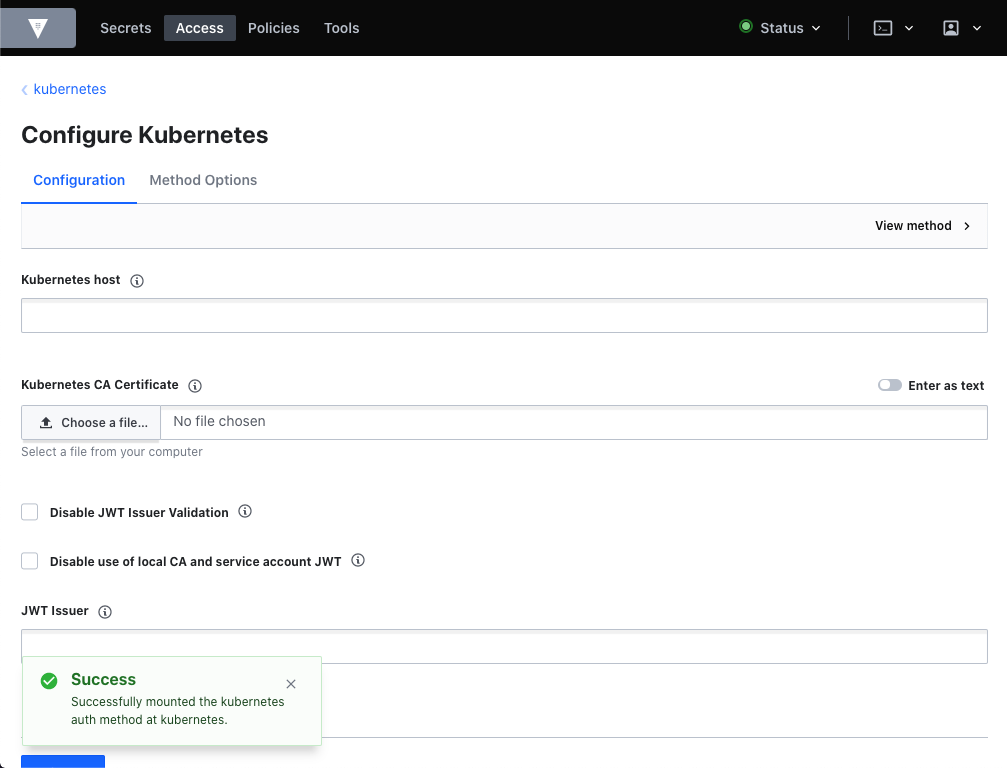1007x768 pixels.
Task: Open the console dropdown chevron
Action: [909, 28]
